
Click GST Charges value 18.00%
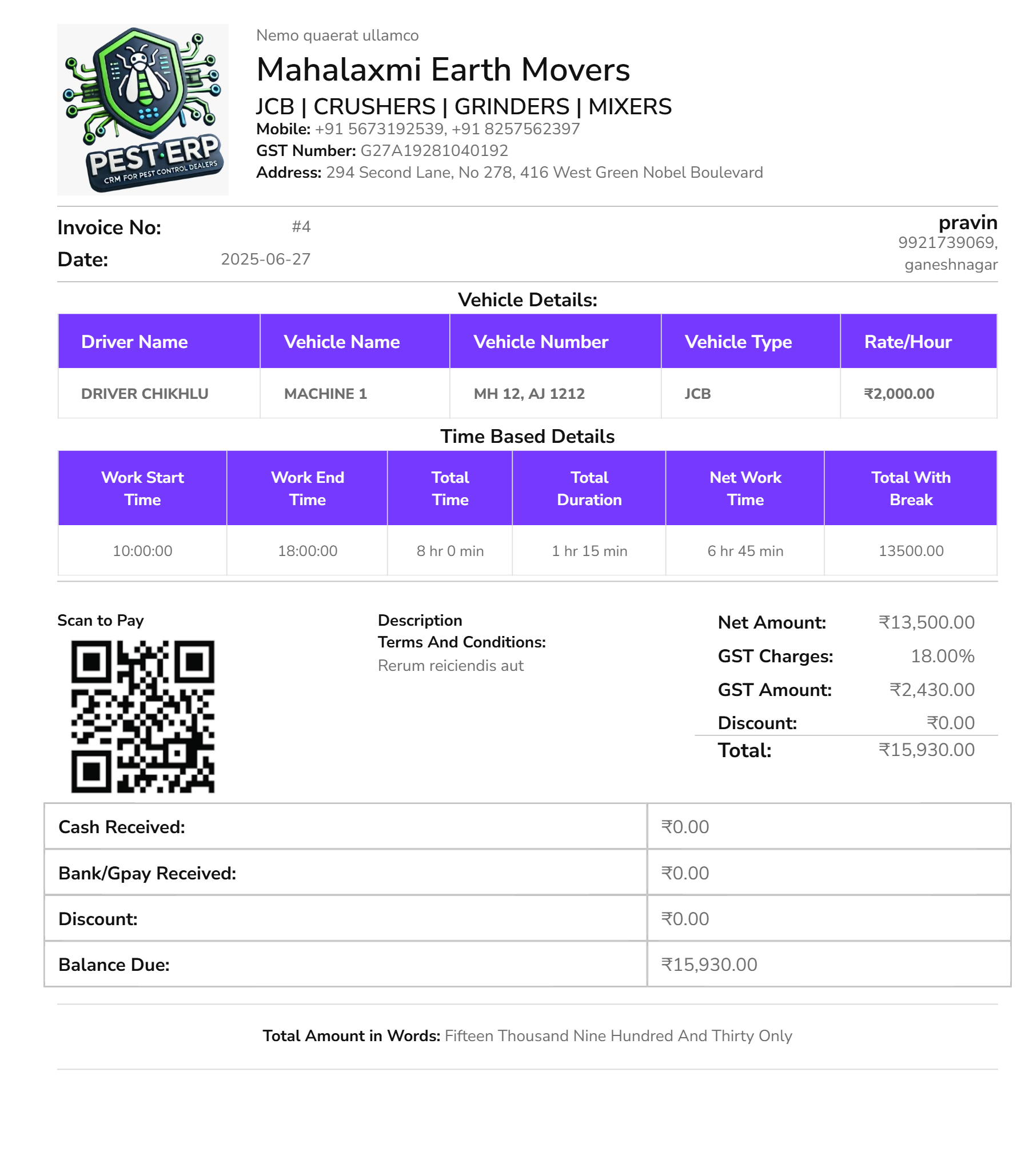pyautogui.click(x=942, y=655)
